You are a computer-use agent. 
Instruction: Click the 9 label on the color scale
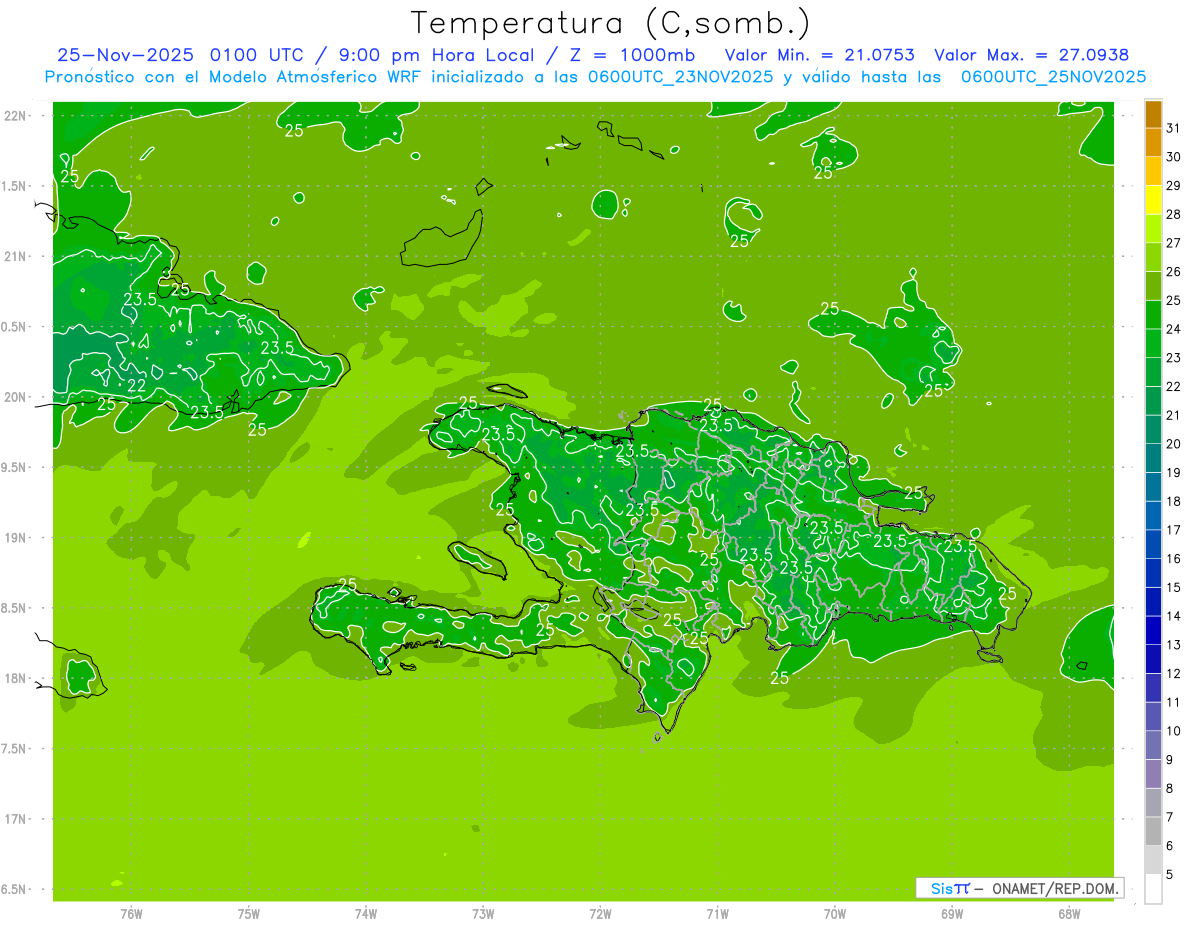[x=1170, y=760]
